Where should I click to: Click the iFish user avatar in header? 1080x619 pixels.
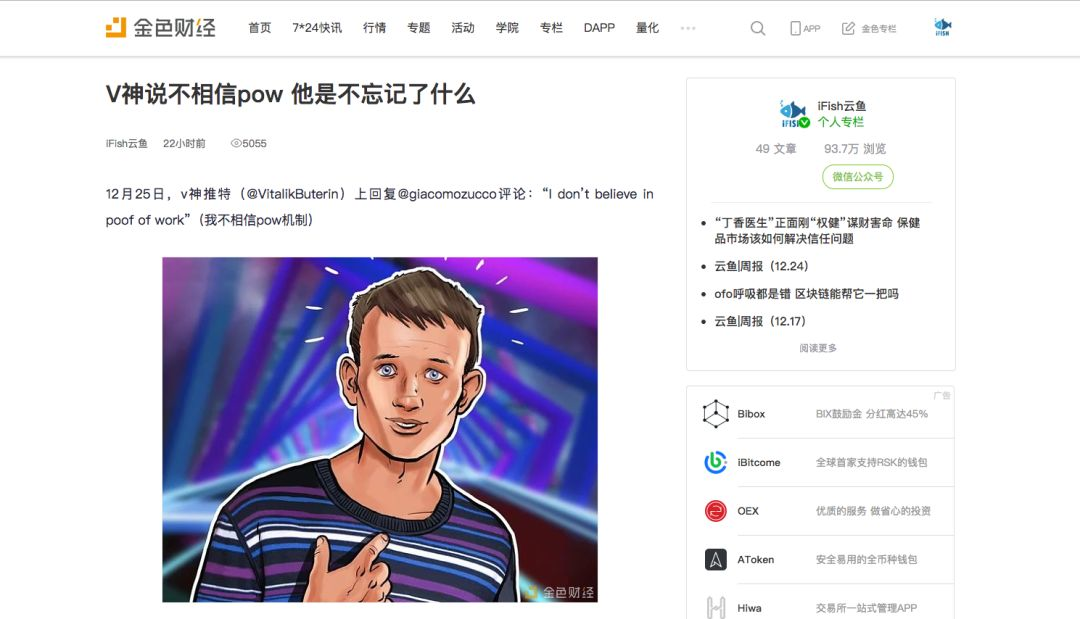click(x=942, y=28)
